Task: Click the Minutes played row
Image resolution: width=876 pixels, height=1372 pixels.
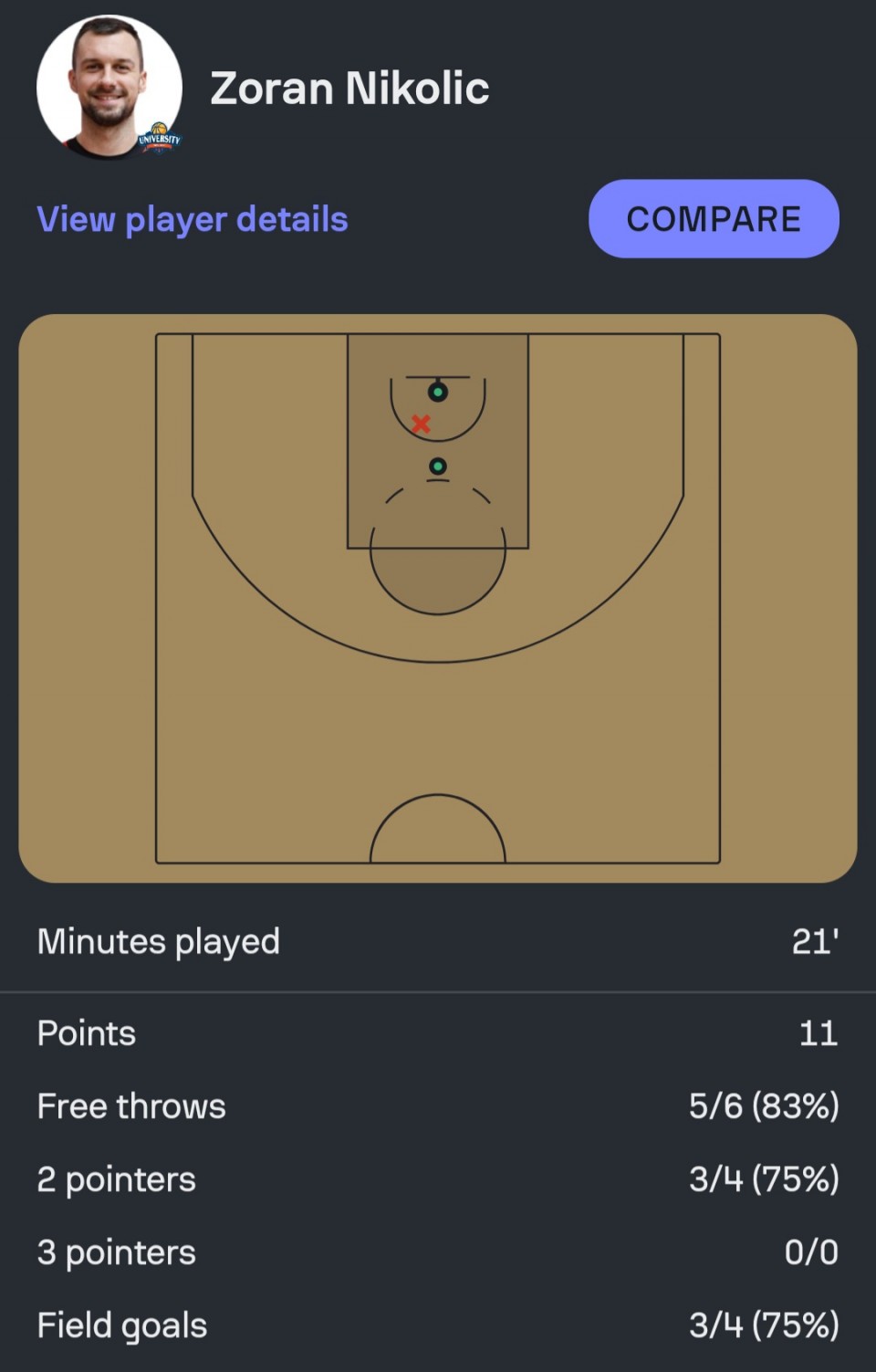Action: [438, 942]
